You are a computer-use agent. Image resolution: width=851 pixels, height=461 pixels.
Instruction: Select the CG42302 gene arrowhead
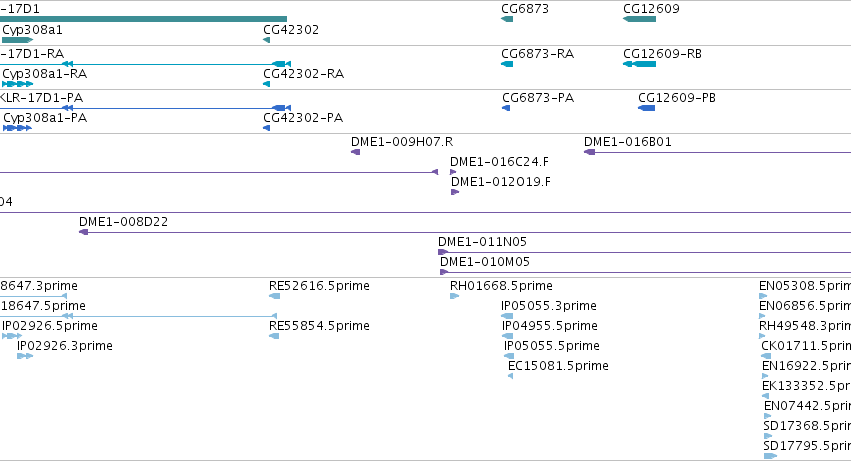coord(266,40)
